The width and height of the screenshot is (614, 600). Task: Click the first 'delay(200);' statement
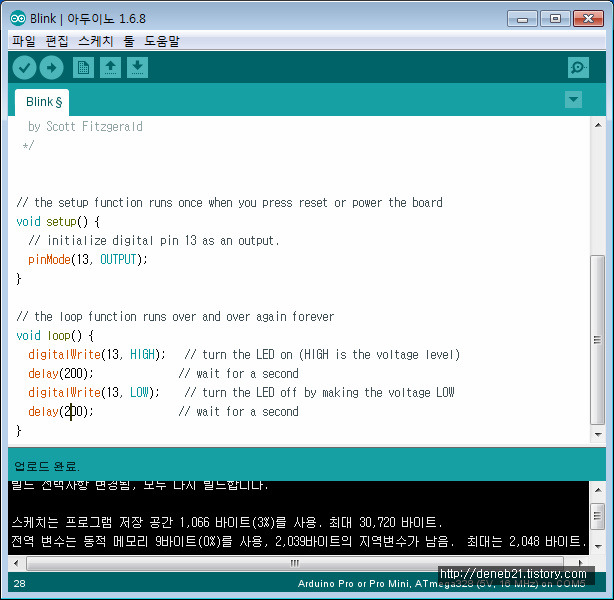pos(61,374)
